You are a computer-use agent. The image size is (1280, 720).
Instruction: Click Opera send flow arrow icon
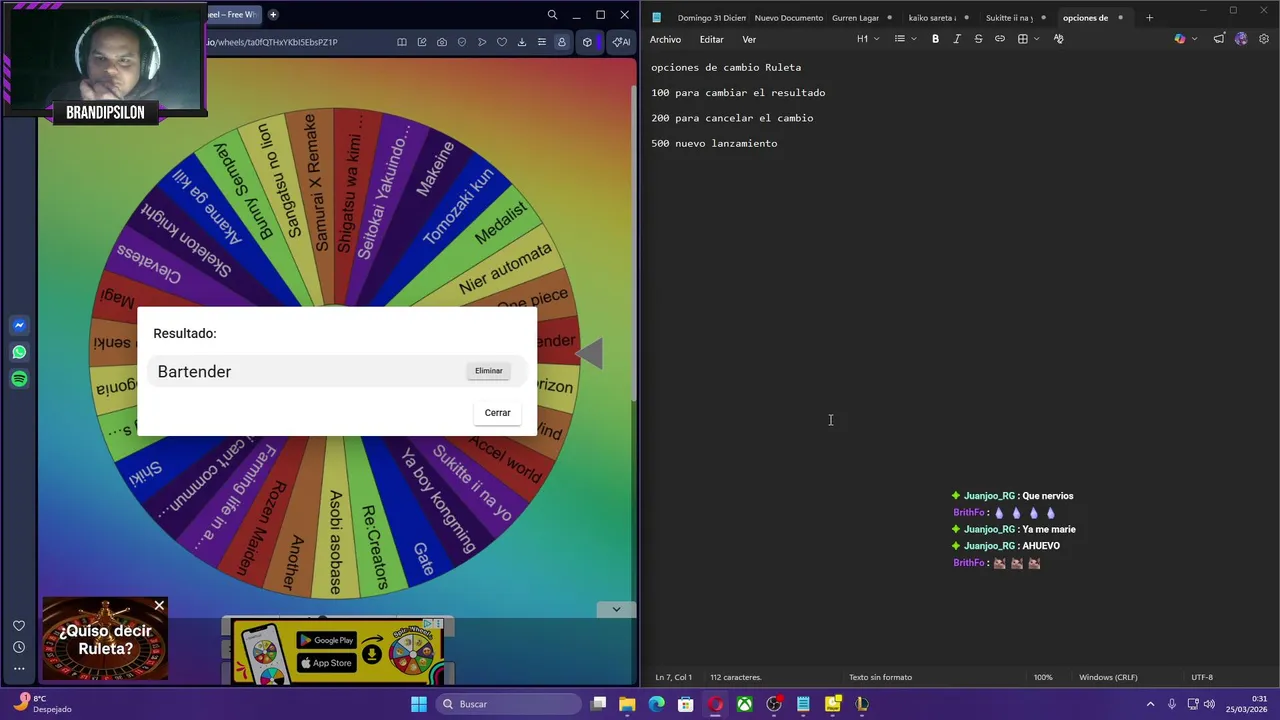(x=482, y=42)
